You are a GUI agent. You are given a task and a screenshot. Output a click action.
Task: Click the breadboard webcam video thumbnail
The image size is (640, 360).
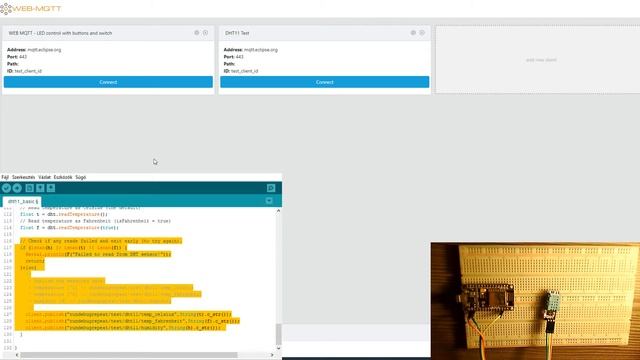(535, 301)
